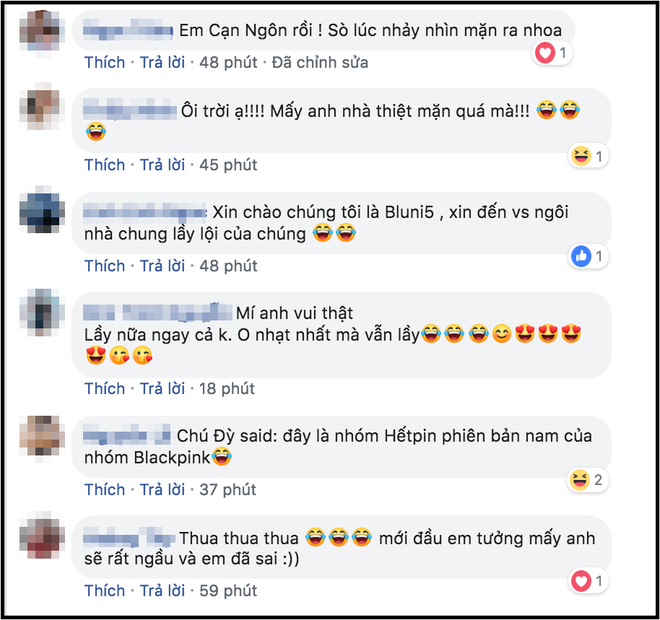
Task: Open profile name on 'Thua thua thua' comment
Action: 129,538
